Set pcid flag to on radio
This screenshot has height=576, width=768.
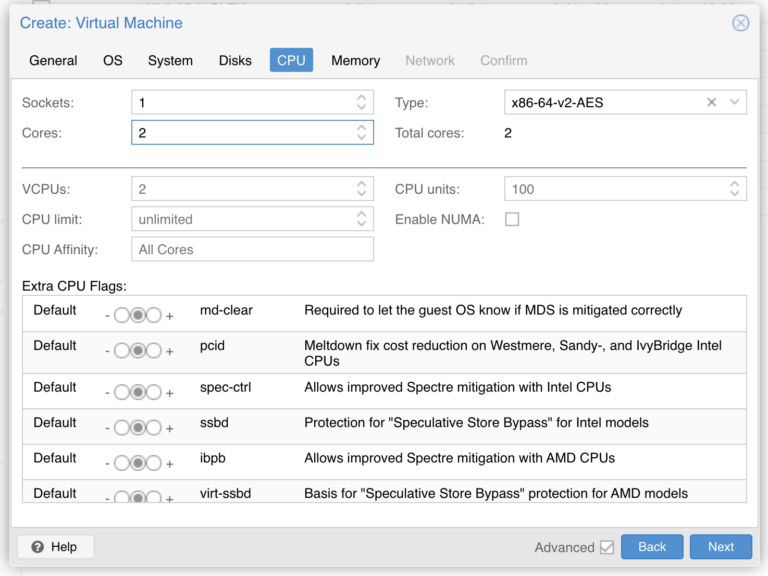154,351
